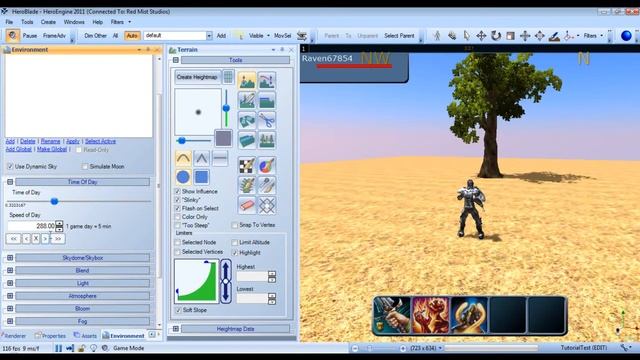Image resolution: width=640 pixels, height=360 pixels.
Task: Click the blue sphere toolbar icon
Action: (x=626, y=36)
